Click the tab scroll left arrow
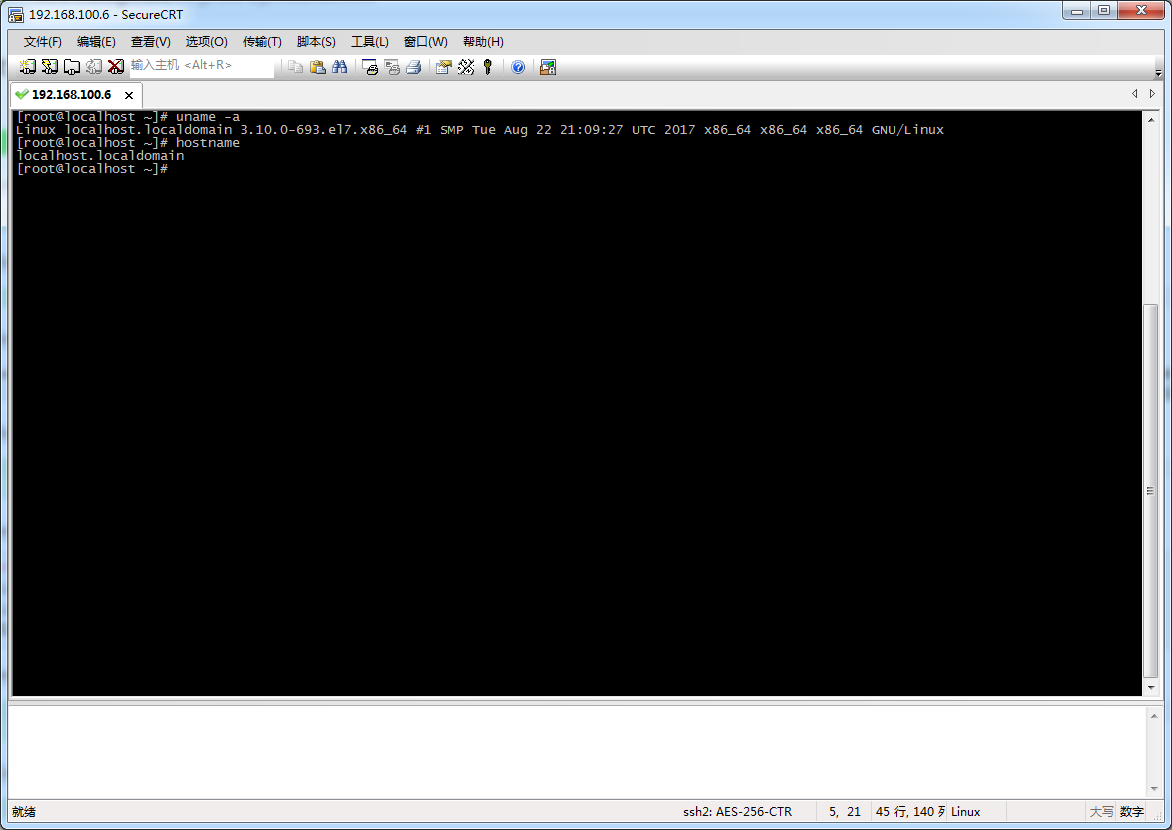 1135,93
